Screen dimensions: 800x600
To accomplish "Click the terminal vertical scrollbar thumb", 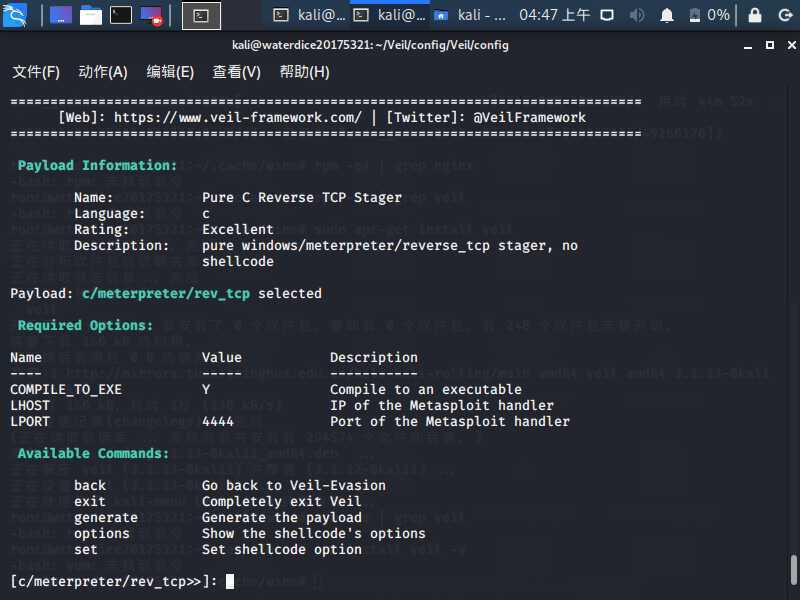I will point(794,569).
